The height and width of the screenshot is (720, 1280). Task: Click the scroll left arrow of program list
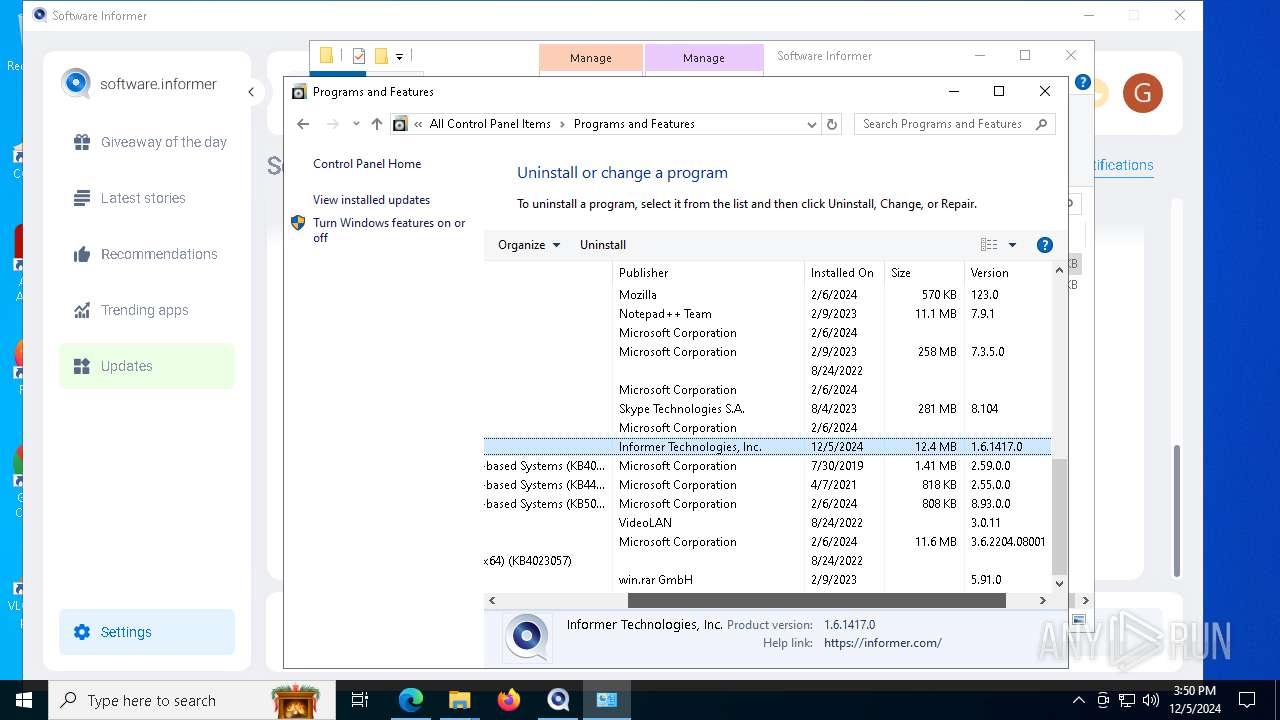(491, 600)
